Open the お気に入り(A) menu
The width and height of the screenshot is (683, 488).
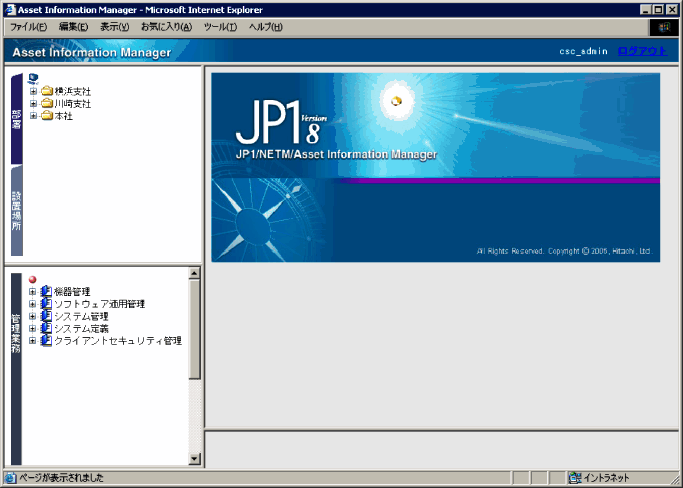tap(166, 27)
